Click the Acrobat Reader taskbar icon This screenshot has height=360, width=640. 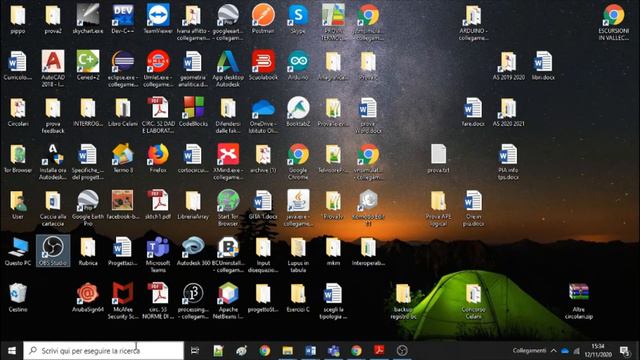tap(379, 351)
